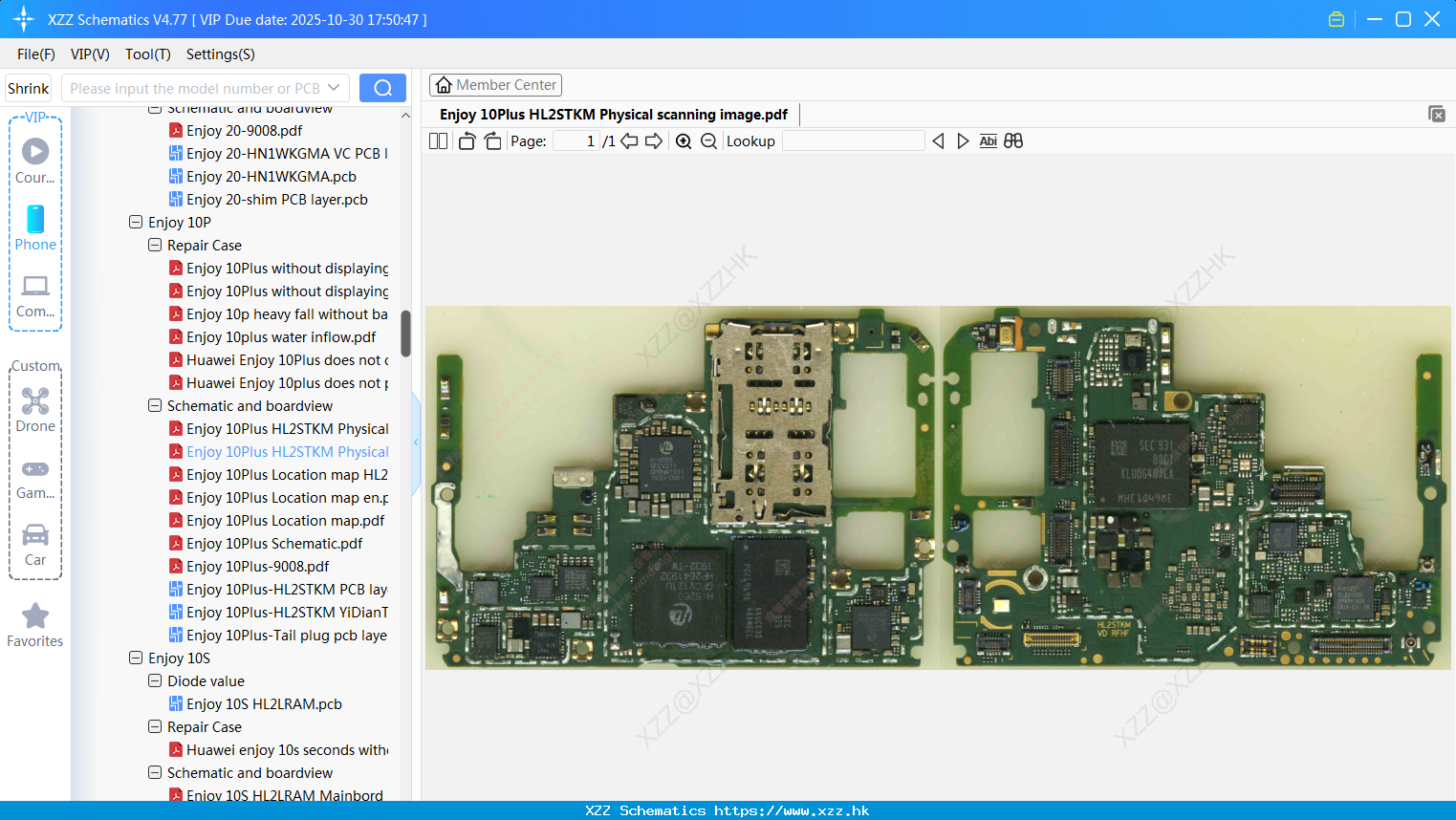Collapse Schematic and boardview under Enjoy 10S

coord(155,772)
